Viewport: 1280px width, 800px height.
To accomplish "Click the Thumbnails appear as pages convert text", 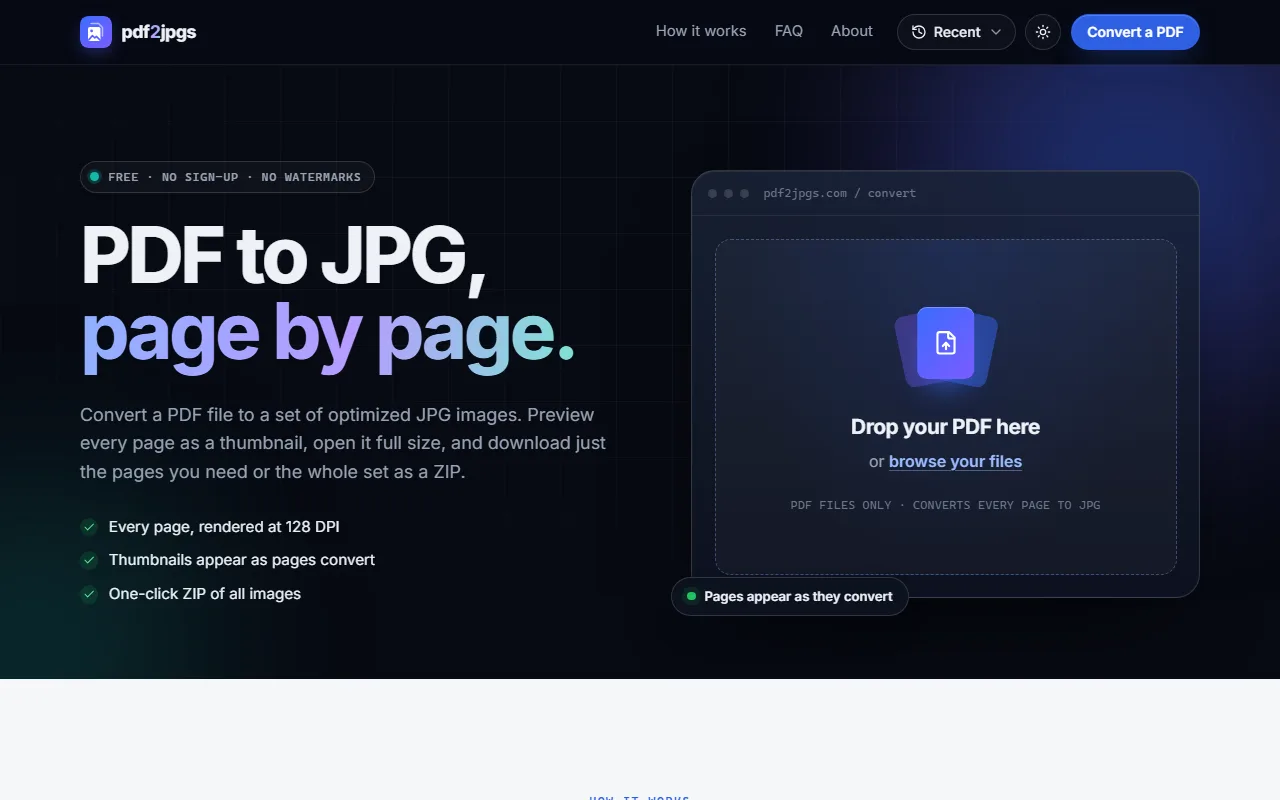I will point(242,560).
